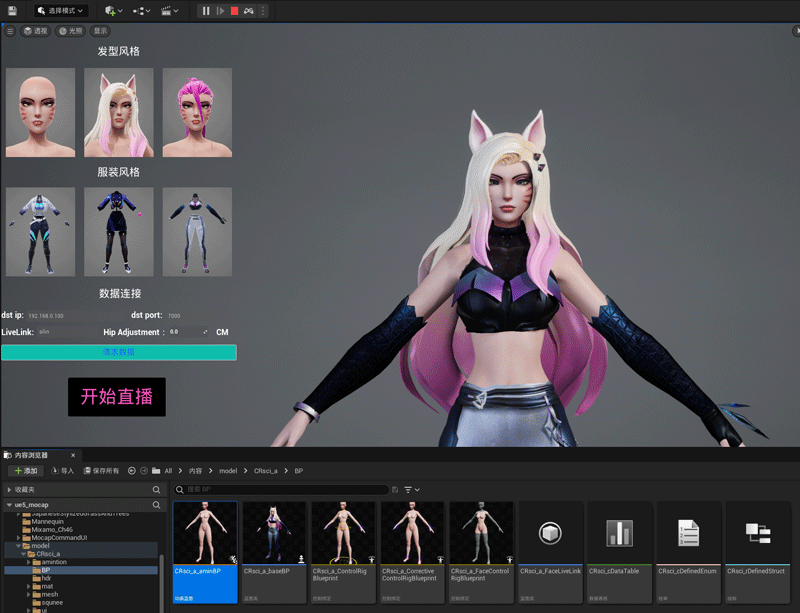The image size is (800, 613).
Task: Stop the simulation with the red square
Action: [234, 10]
